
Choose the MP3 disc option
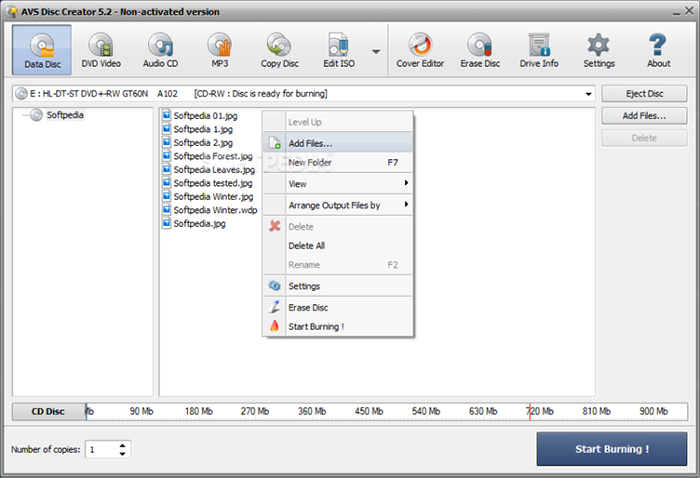point(220,50)
